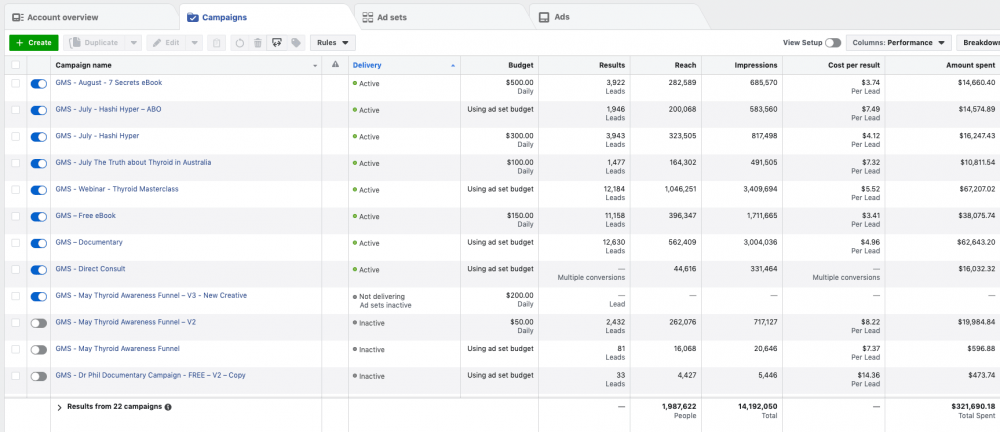This screenshot has width=1000, height=432.
Task: Click the undo/revert circular arrow icon
Action: [x=239, y=43]
